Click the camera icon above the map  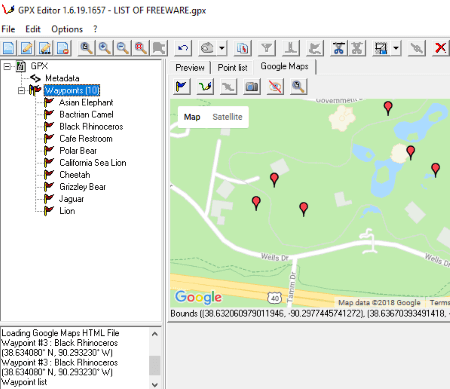click(x=252, y=87)
